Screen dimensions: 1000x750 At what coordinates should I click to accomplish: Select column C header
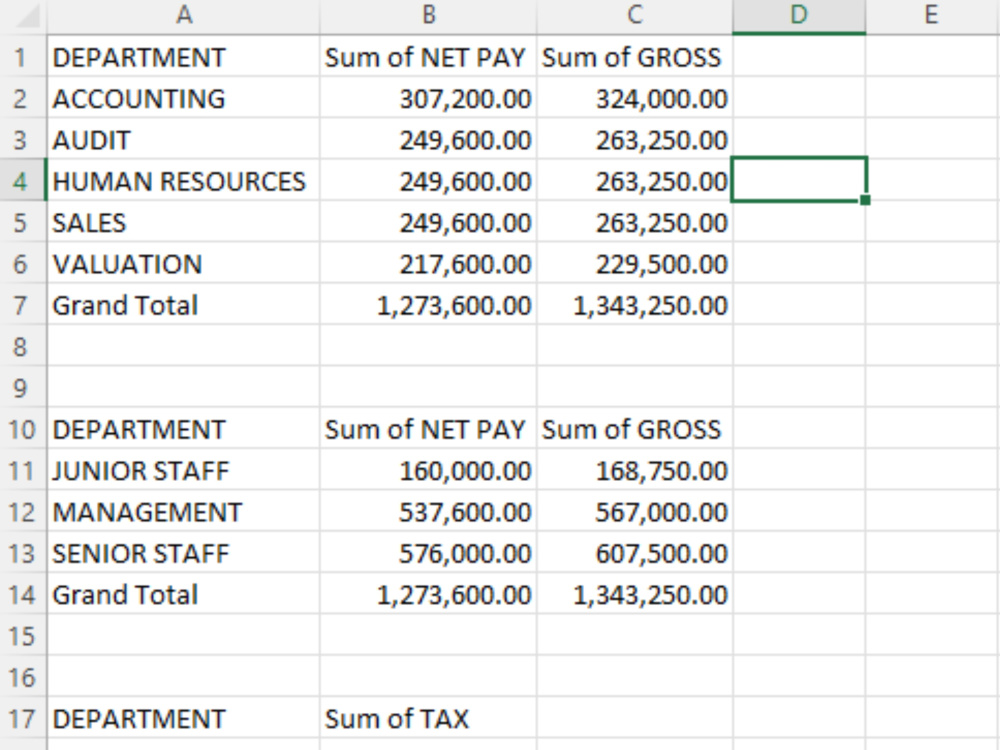tap(635, 15)
